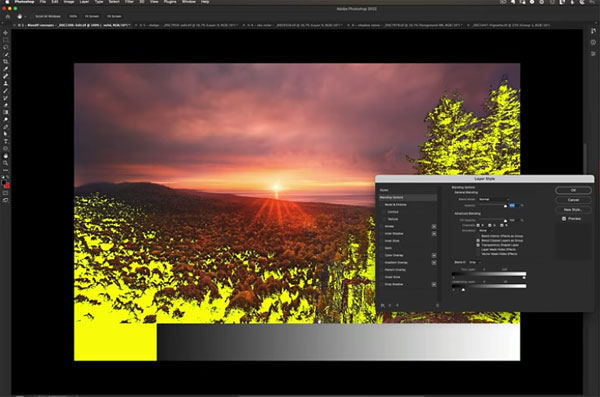600x397 pixels.
Task: Select the Ellipse shape tool
Action: (x=5, y=149)
